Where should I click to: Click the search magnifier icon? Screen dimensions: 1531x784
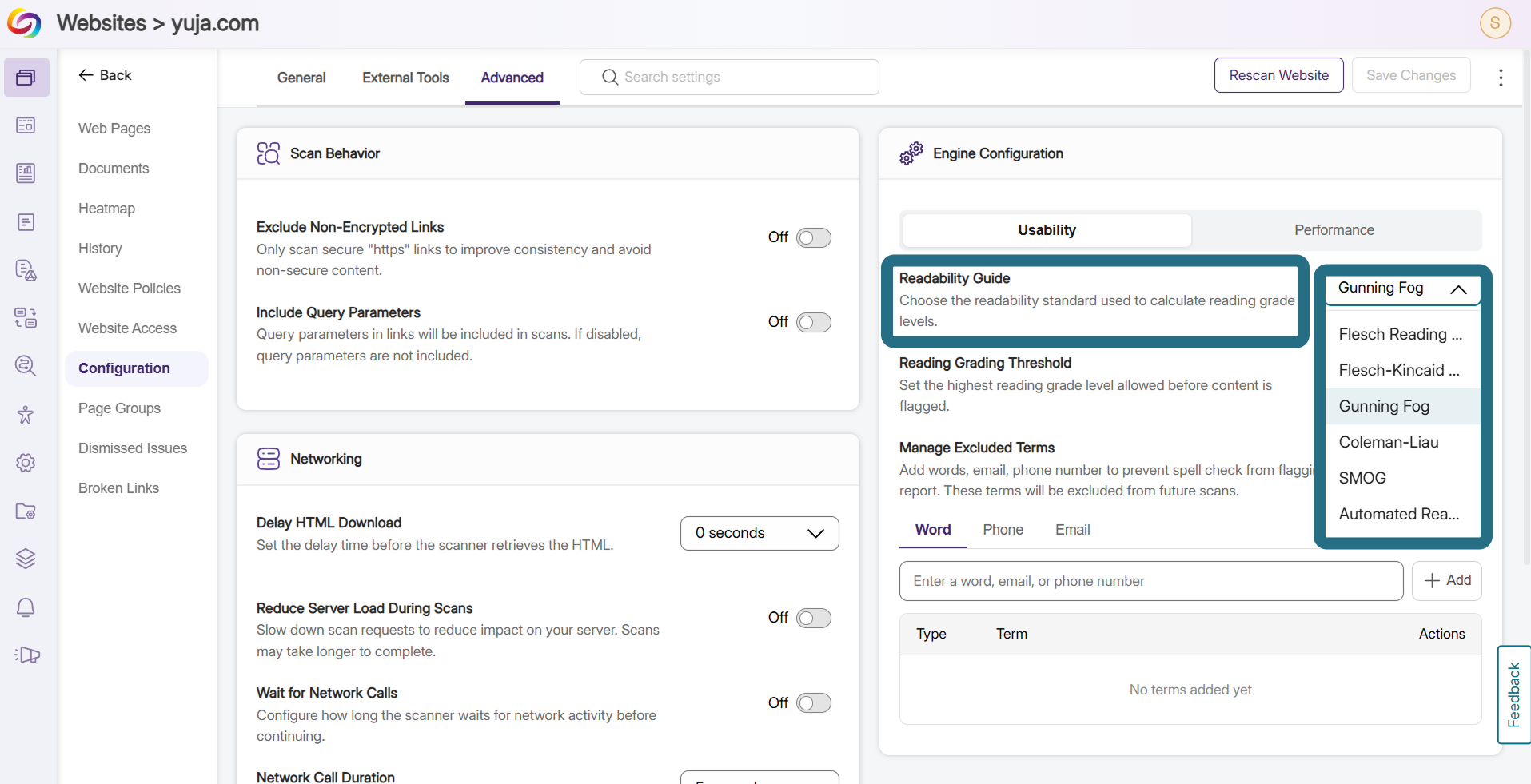[610, 77]
